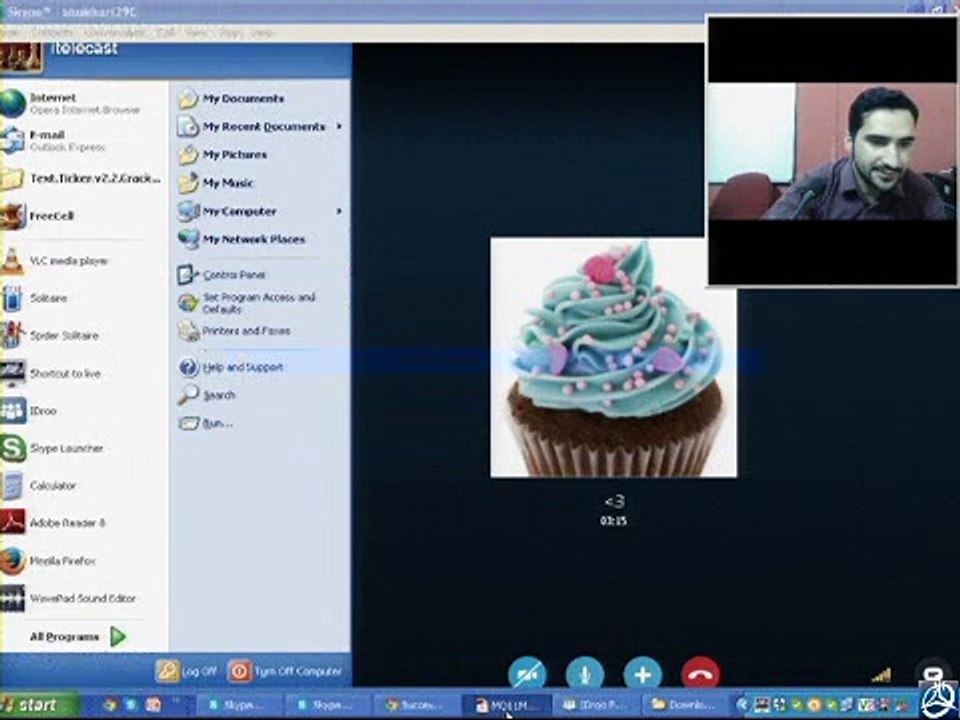Open Text.Ticker.v2.2.Crack folder entry
This screenshot has height=720, width=960.
[84, 179]
